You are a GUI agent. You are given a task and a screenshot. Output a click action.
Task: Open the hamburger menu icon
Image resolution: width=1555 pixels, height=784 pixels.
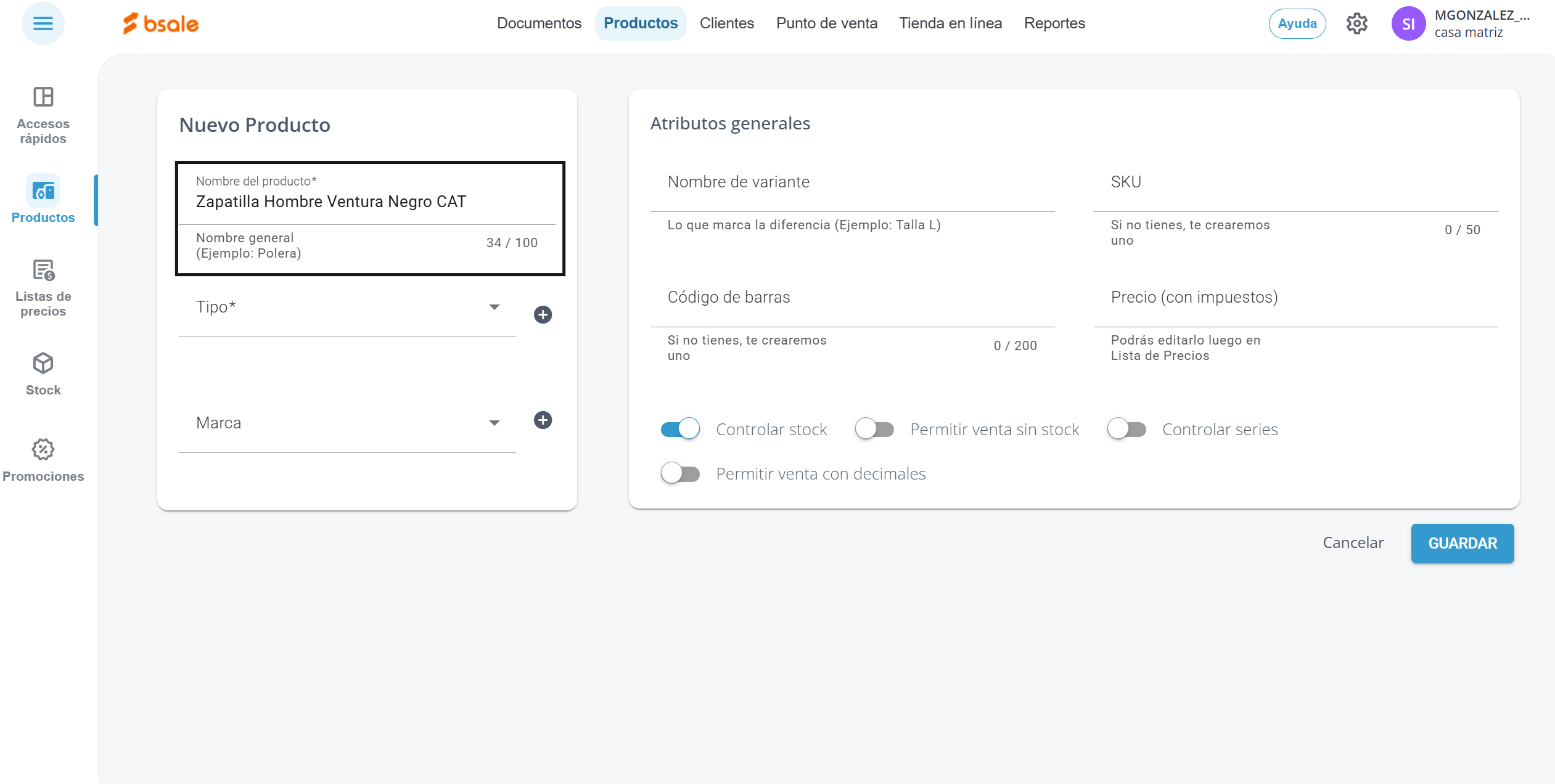43,23
